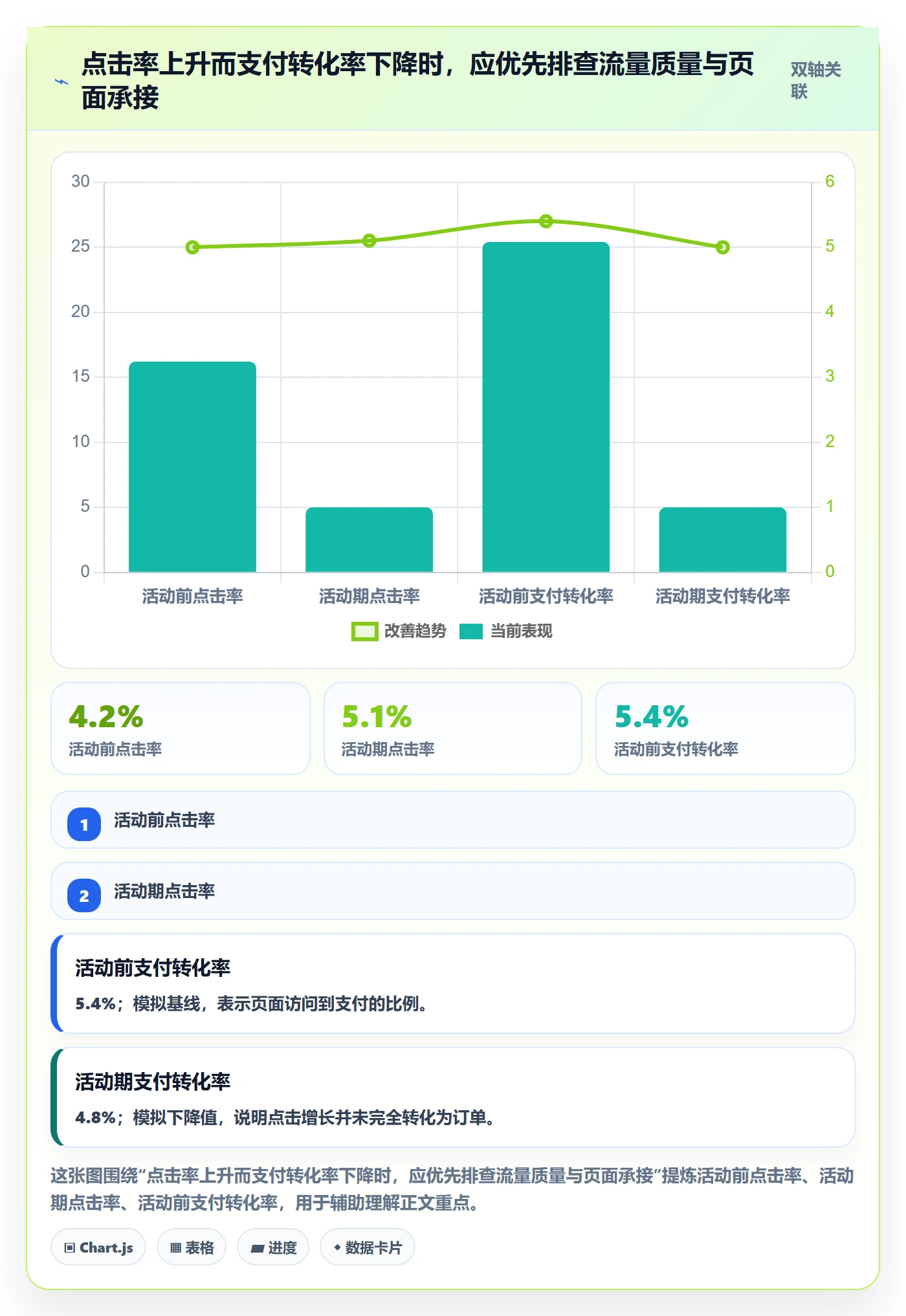The image size is (906, 1316).
Task: Select the 活动前支付转化率 tall bar
Action: click(x=546, y=407)
